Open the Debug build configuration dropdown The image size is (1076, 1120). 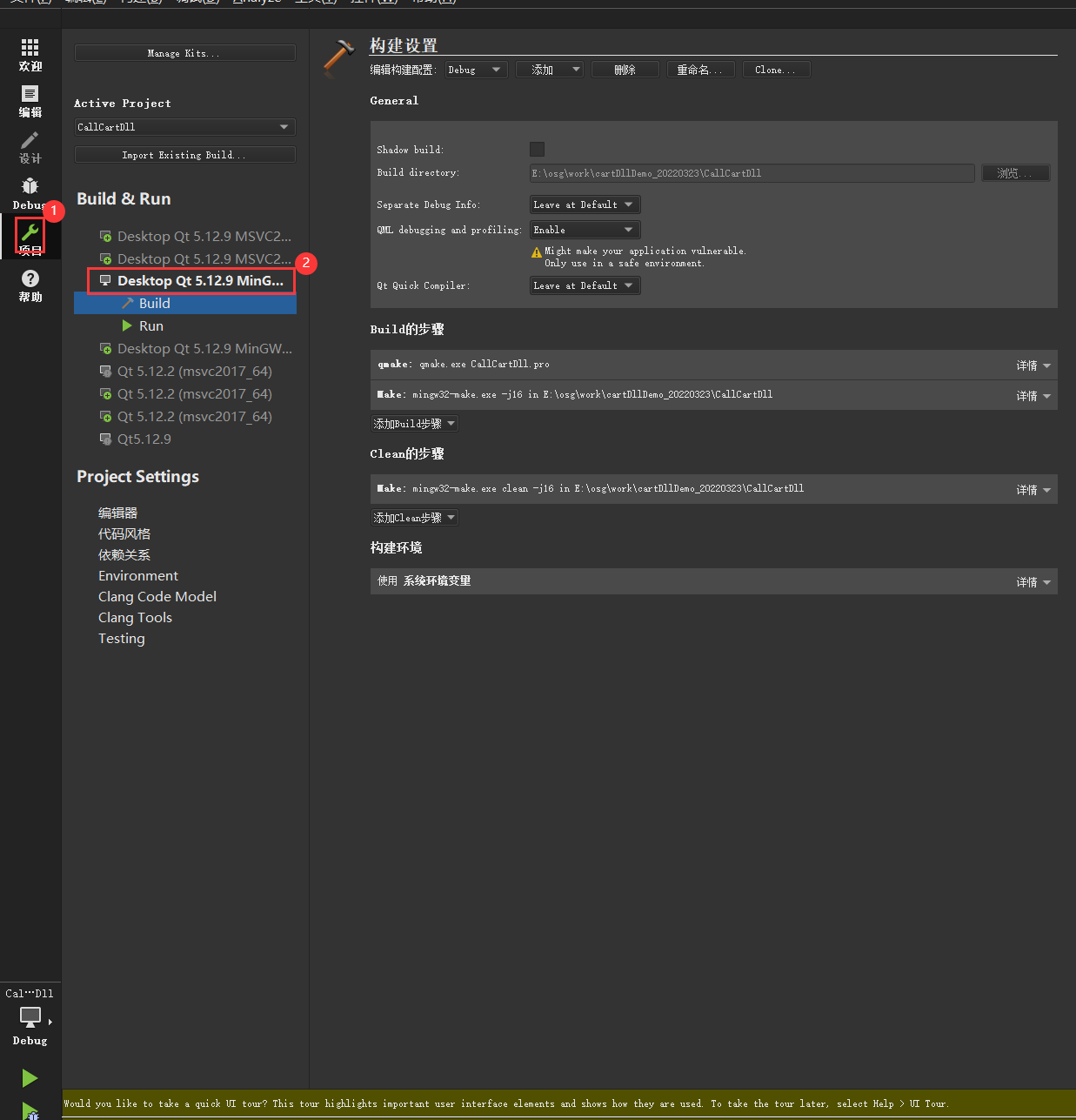(475, 69)
